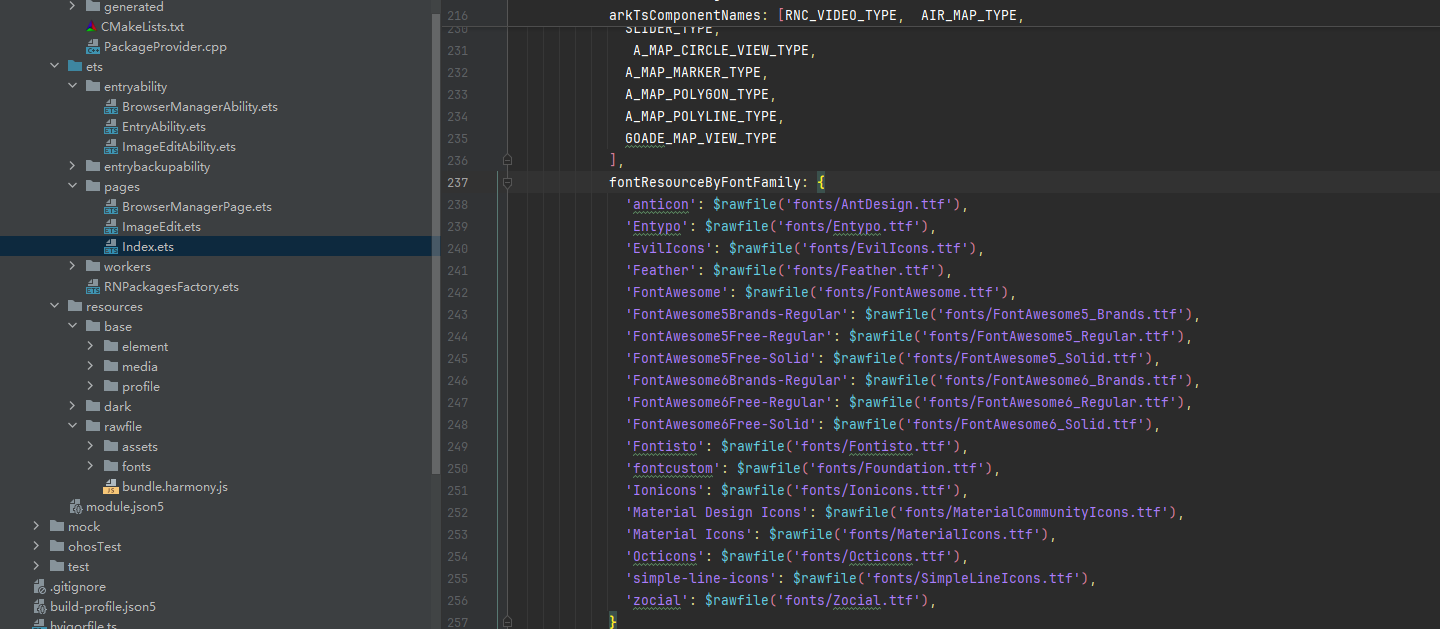Click the ImageEditAbility.ets file icon
This screenshot has width=1440, height=629.
(x=111, y=147)
